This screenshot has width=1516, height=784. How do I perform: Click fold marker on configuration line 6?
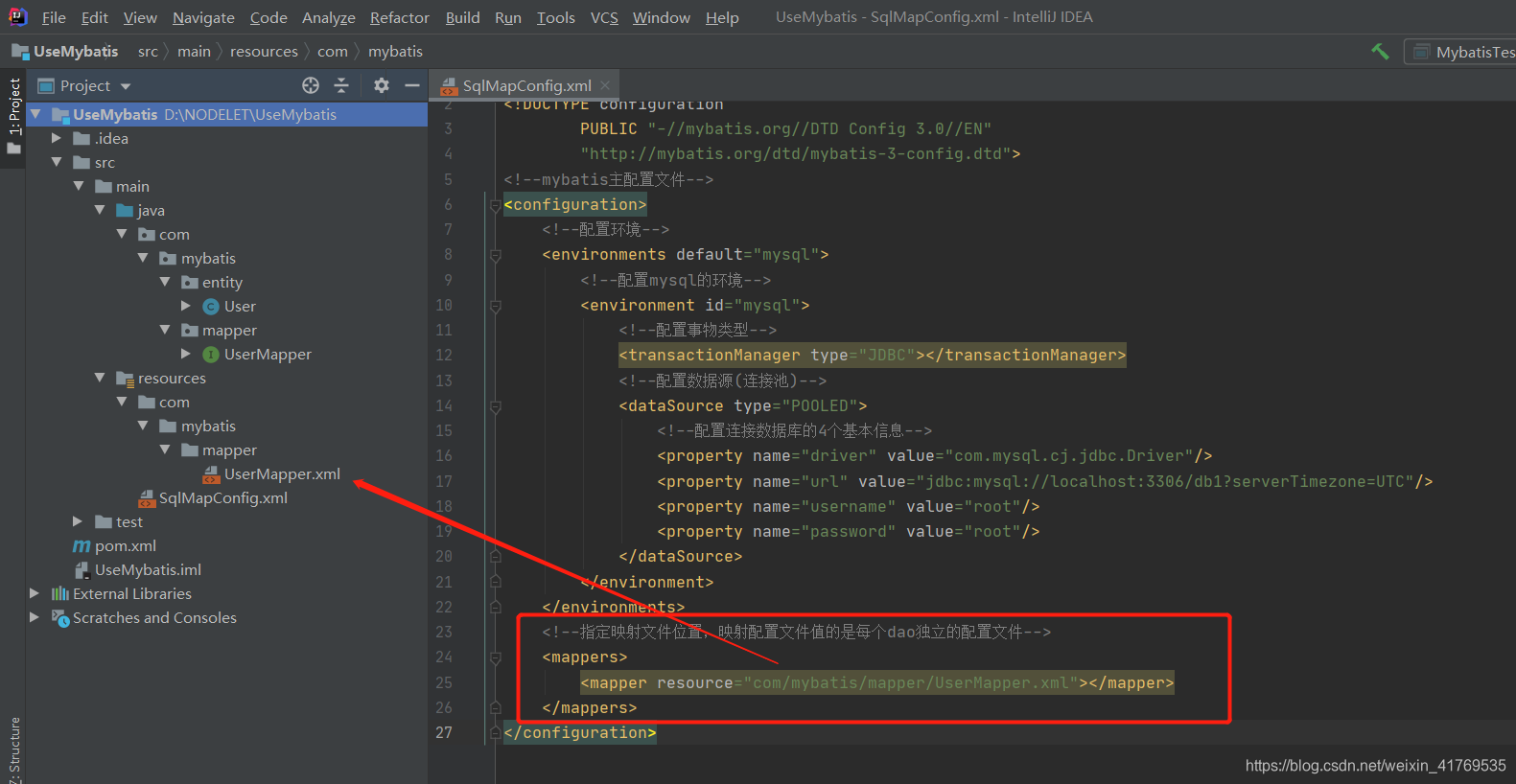pos(495,205)
